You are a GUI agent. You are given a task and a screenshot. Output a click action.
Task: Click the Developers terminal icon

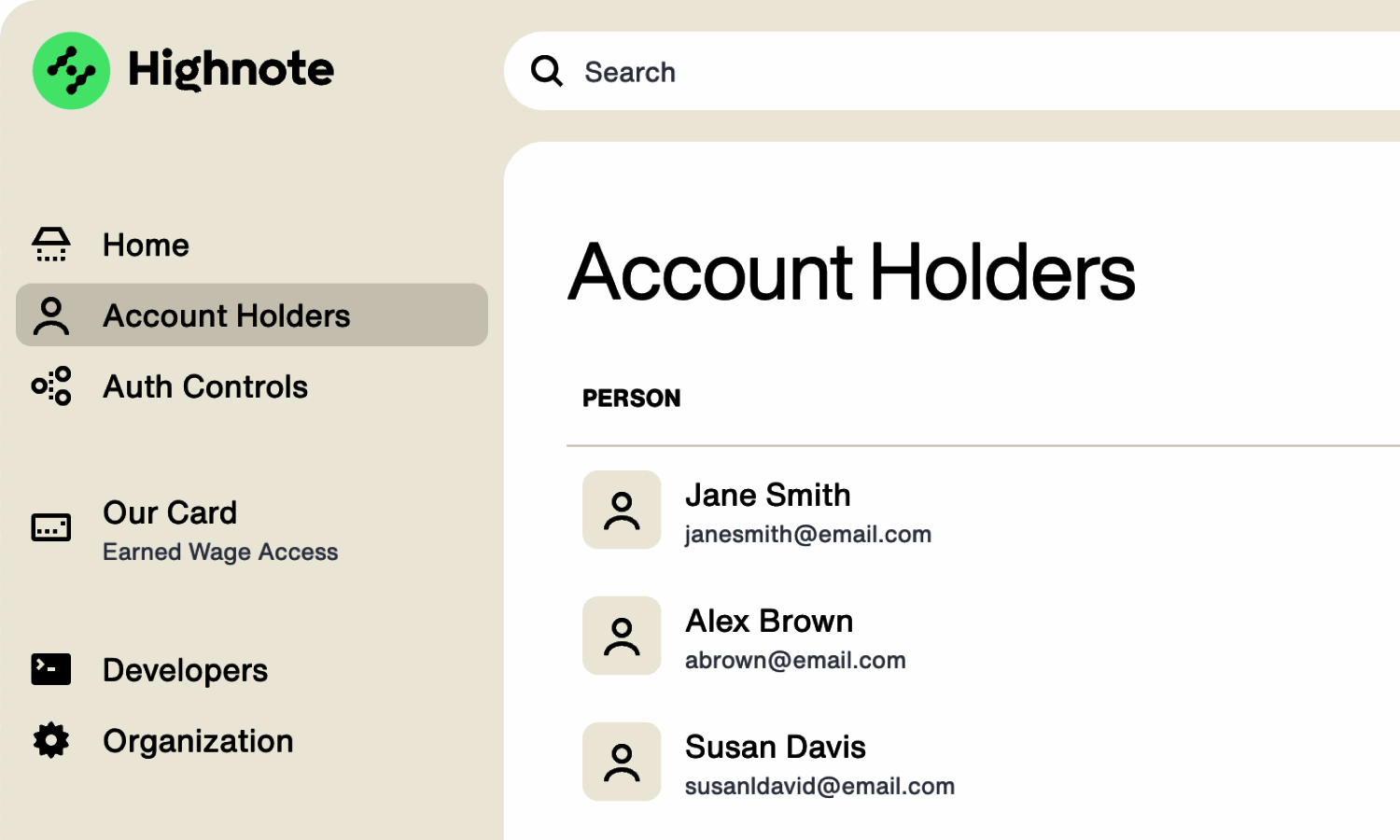click(51, 669)
